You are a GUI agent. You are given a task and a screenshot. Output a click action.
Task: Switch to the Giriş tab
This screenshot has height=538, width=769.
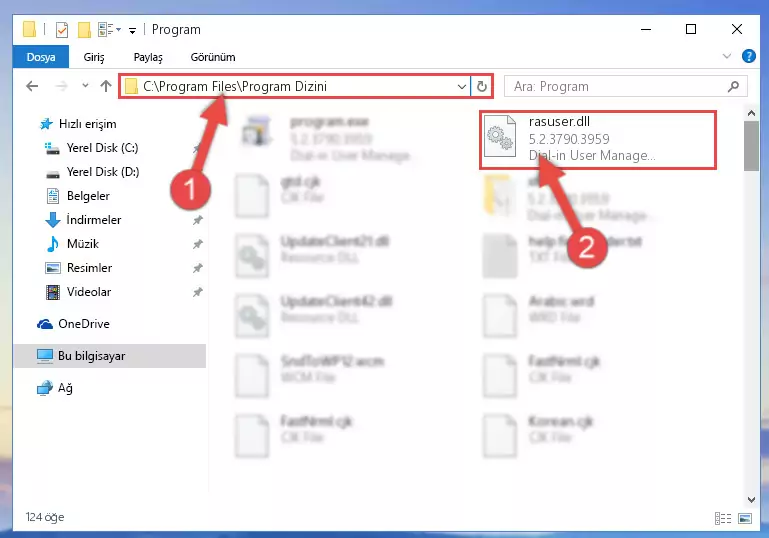[x=94, y=57]
